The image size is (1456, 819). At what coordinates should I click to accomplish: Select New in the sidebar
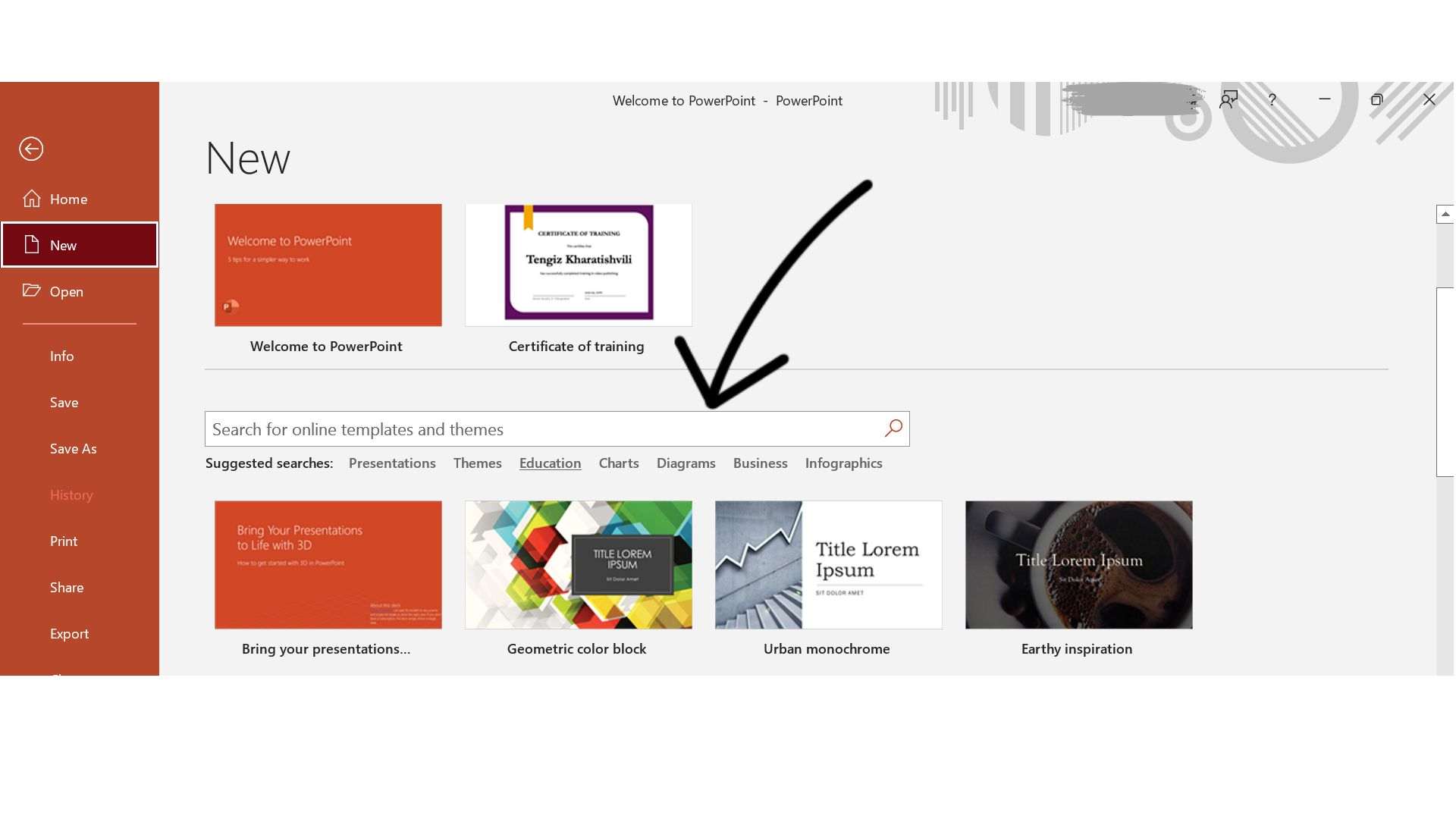(x=80, y=245)
